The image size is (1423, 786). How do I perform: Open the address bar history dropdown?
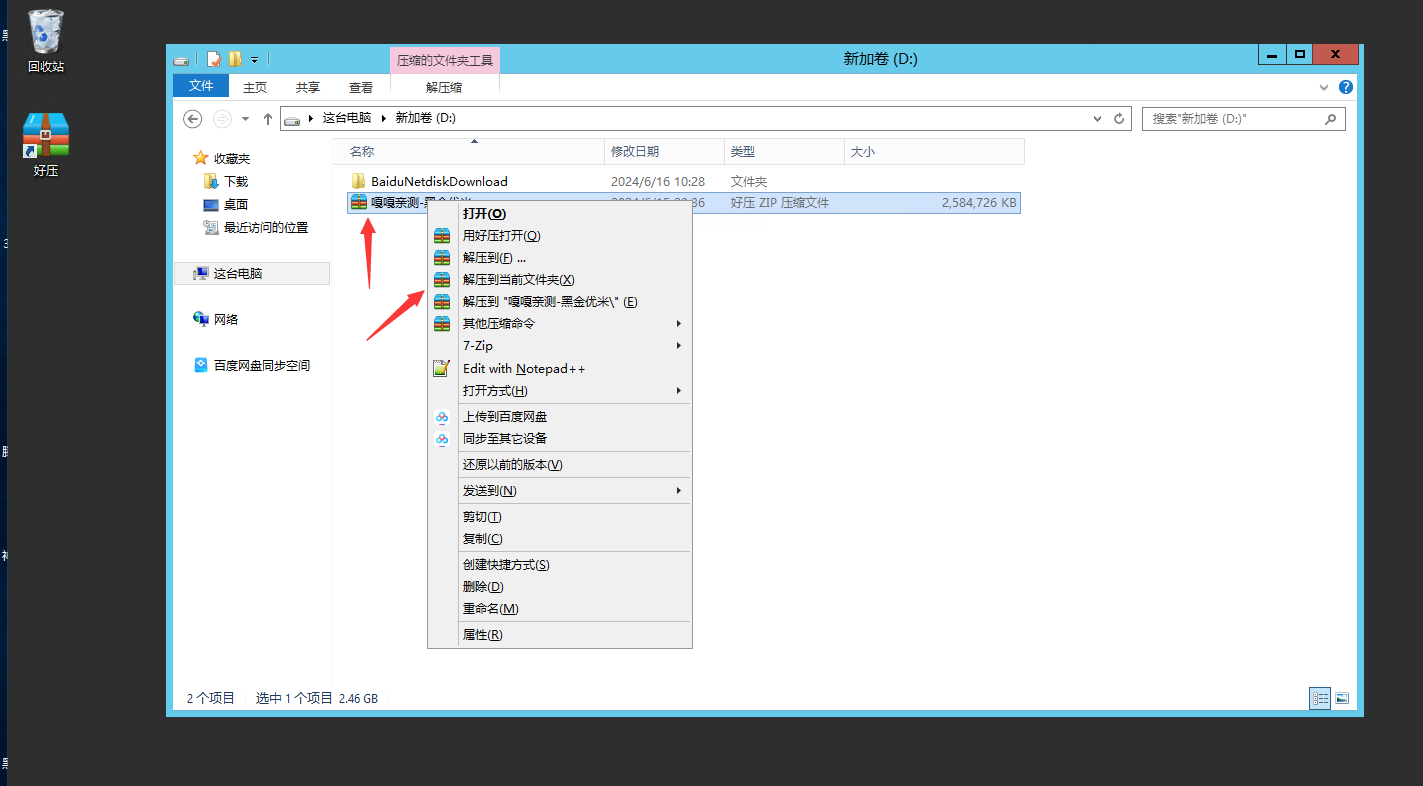pyautogui.click(x=1099, y=118)
